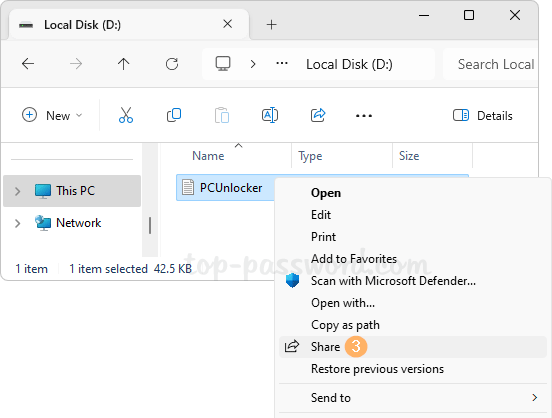Viewport: 552px width, 418px height.
Task: Expand the Send to submenu
Action: coord(413,398)
